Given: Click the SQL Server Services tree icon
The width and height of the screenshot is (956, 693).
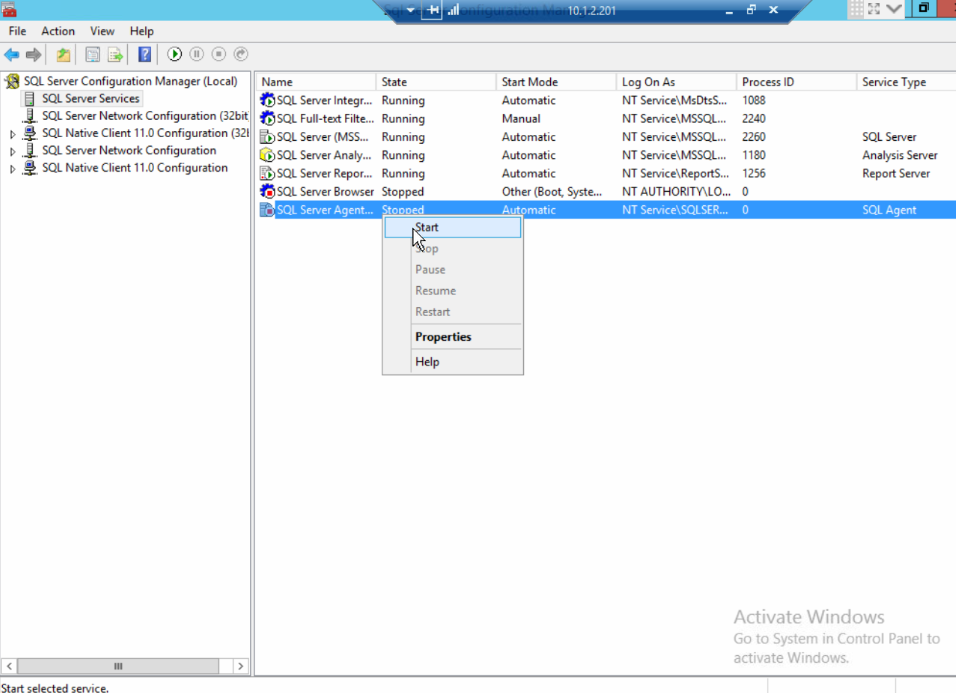Looking at the screenshot, I should (29, 99).
